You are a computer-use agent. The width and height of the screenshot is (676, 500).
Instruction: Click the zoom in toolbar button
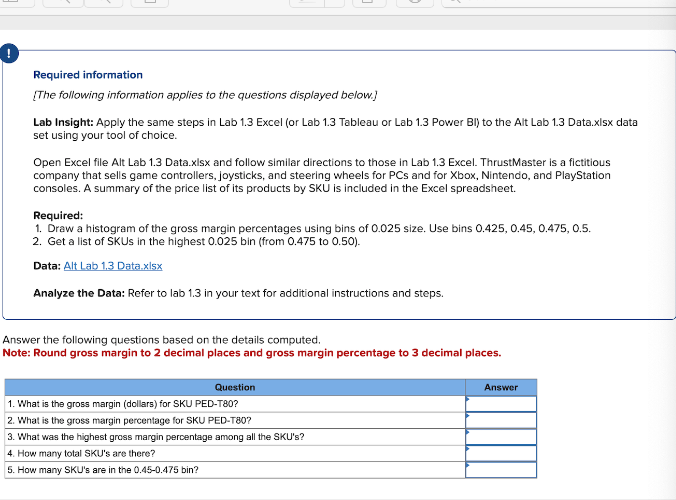click(103, 2)
